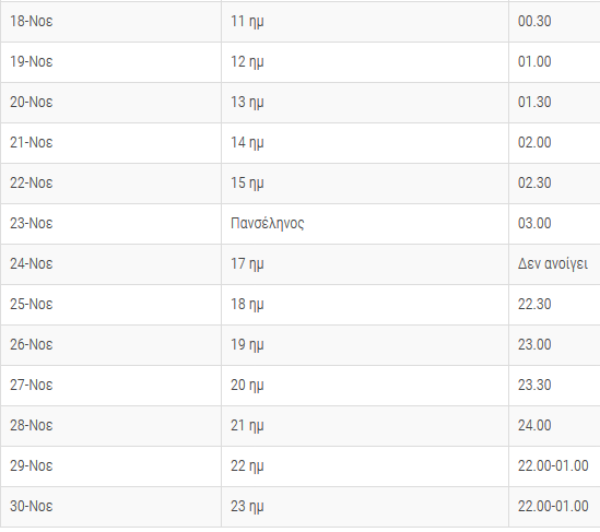The width and height of the screenshot is (600, 532).
Task: Click the 24.00 time cell
Action: point(554,426)
